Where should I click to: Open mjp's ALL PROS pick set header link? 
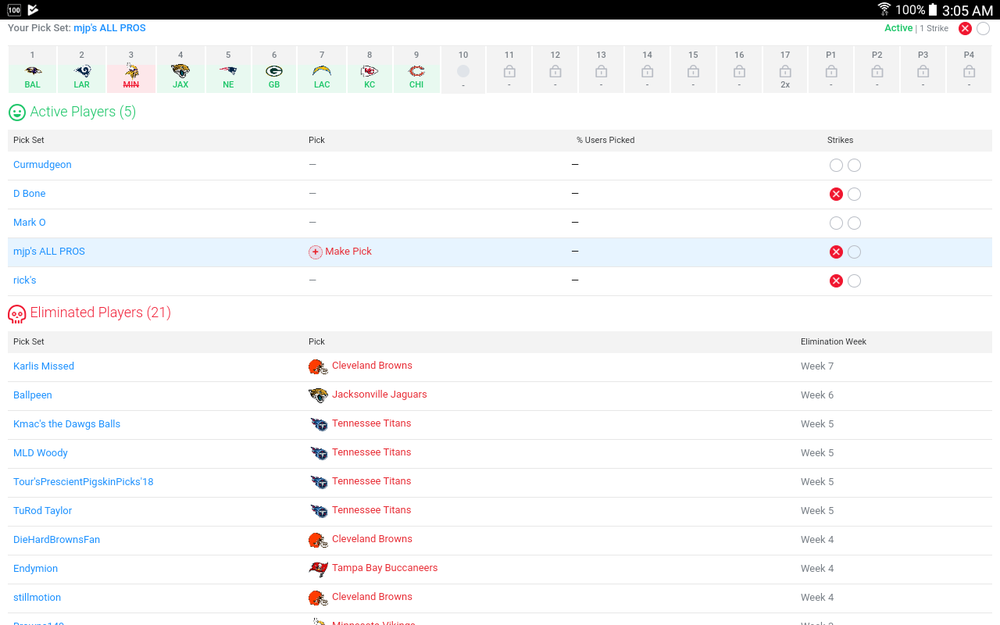click(110, 28)
